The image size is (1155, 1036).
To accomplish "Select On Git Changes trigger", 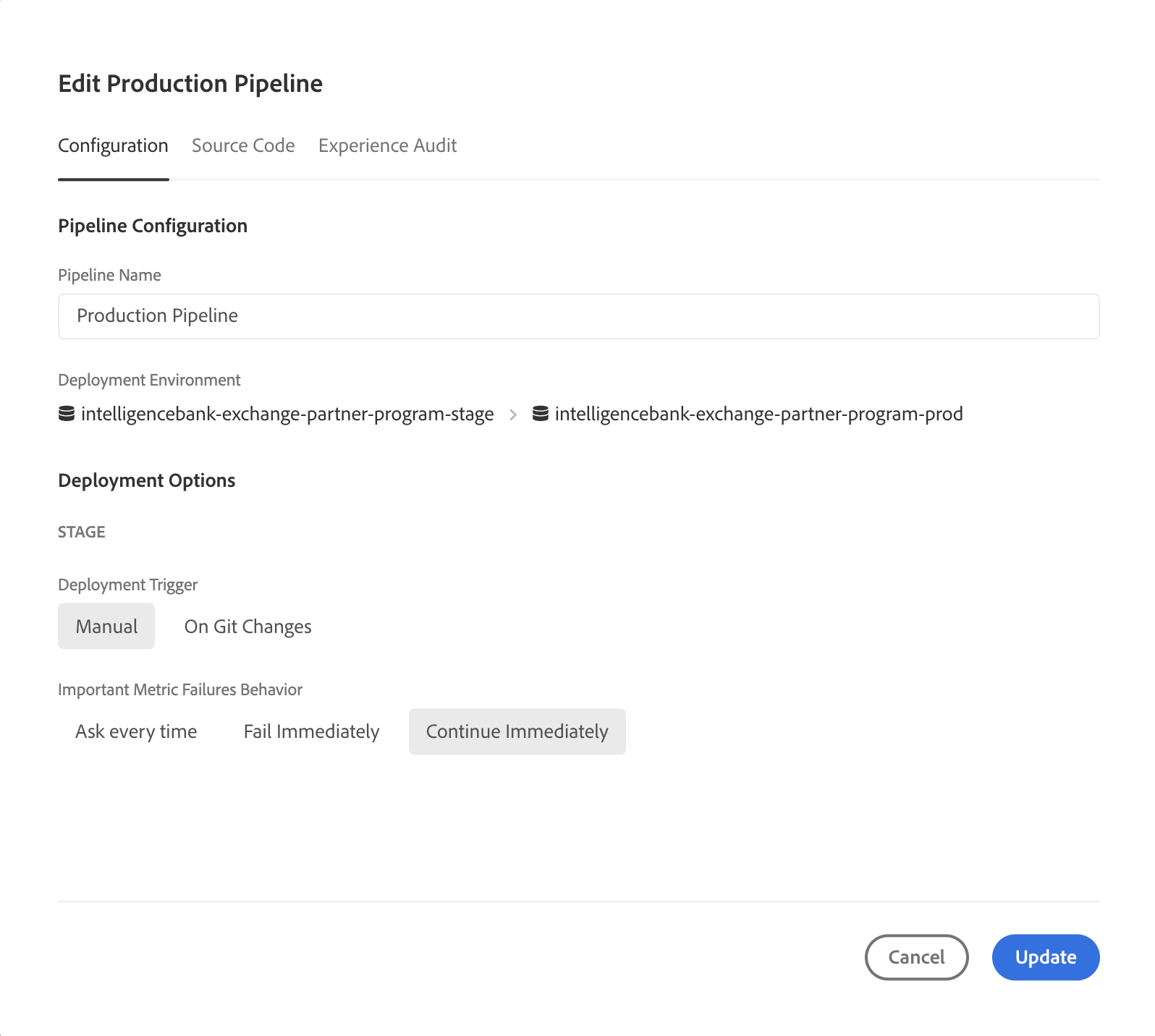I will pyautogui.click(x=247, y=627).
